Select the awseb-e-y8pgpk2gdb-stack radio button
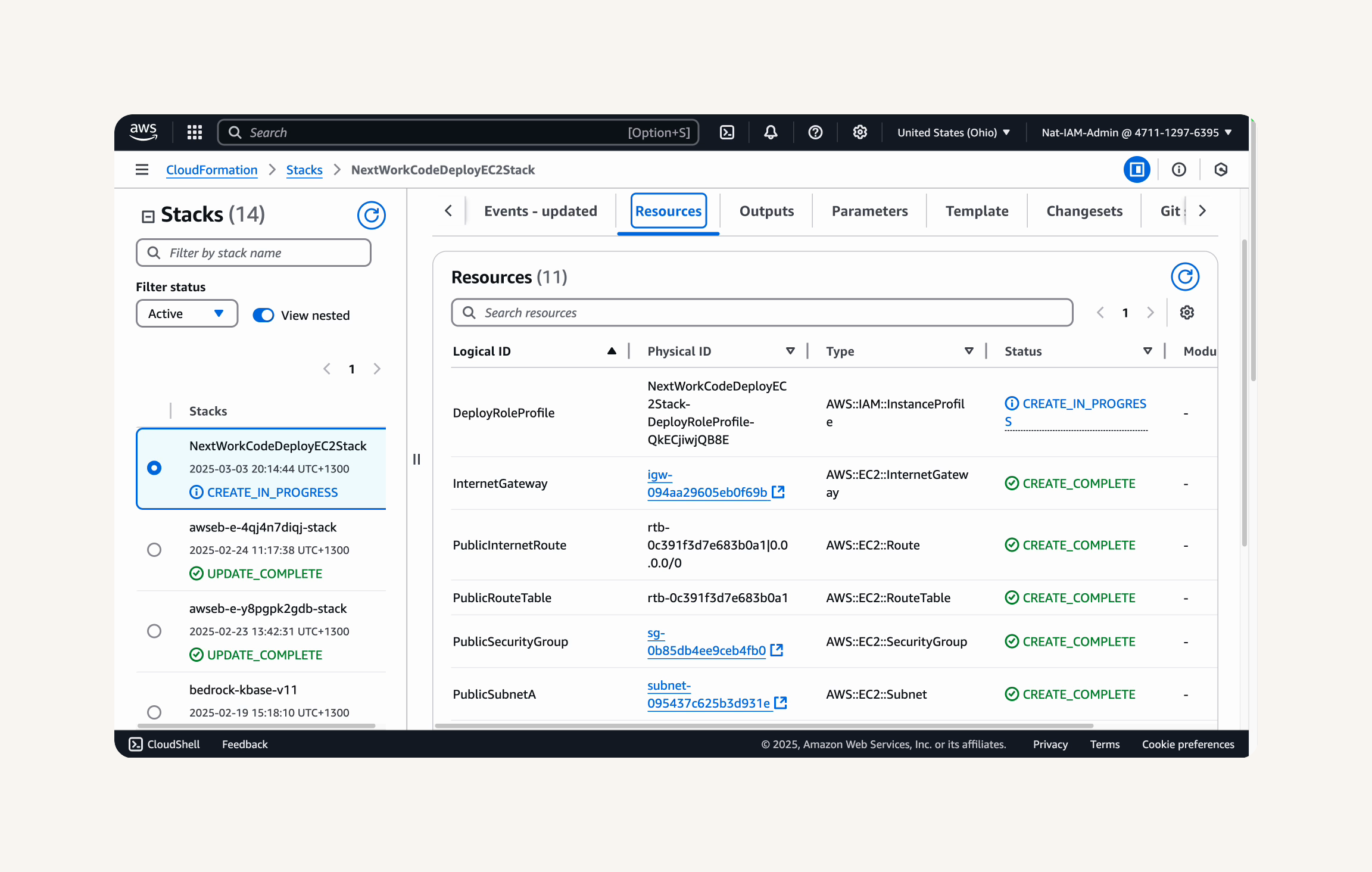The height and width of the screenshot is (872, 1372). tap(154, 631)
